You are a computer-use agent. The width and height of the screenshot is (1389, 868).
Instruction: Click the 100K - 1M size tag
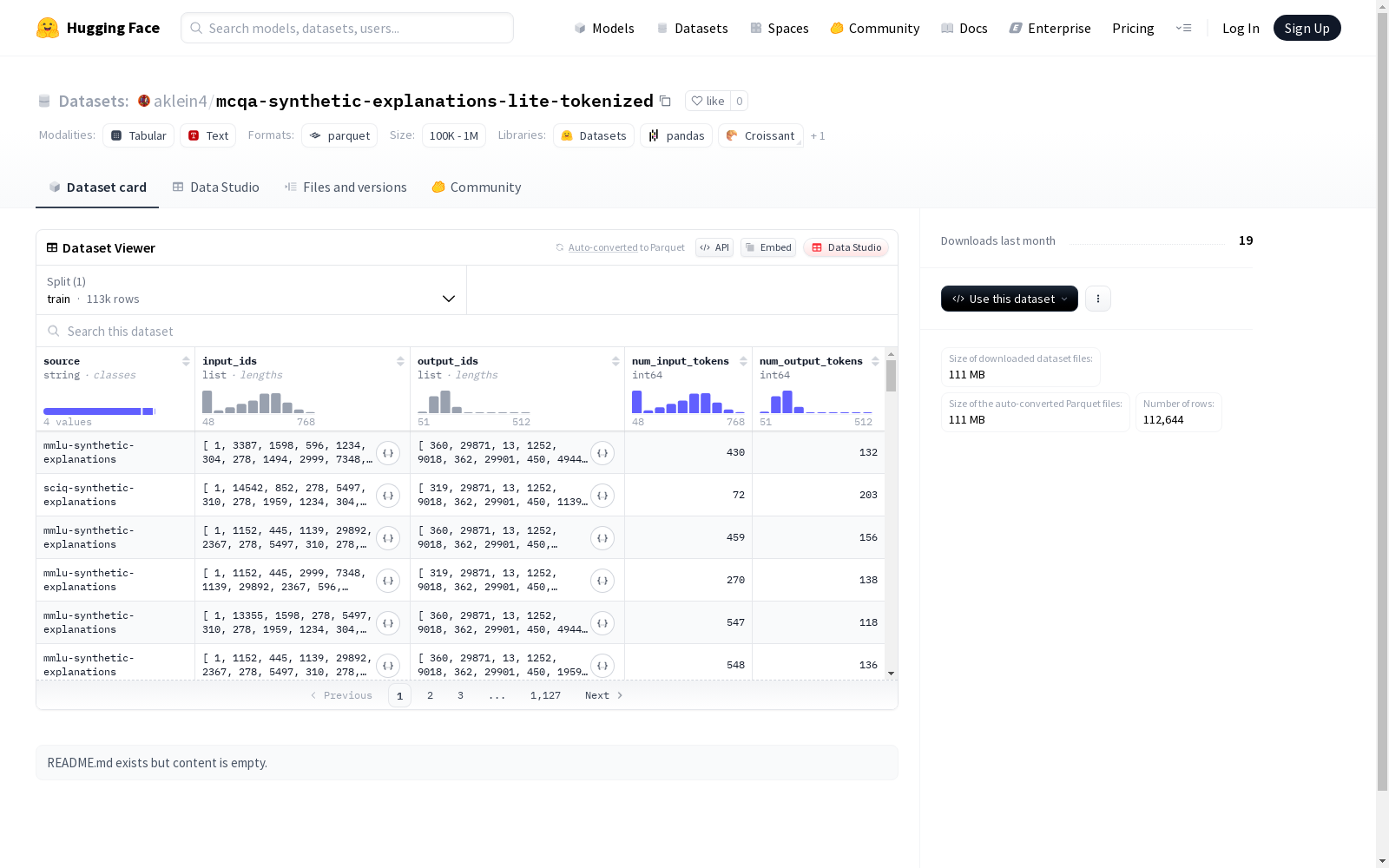(454, 135)
